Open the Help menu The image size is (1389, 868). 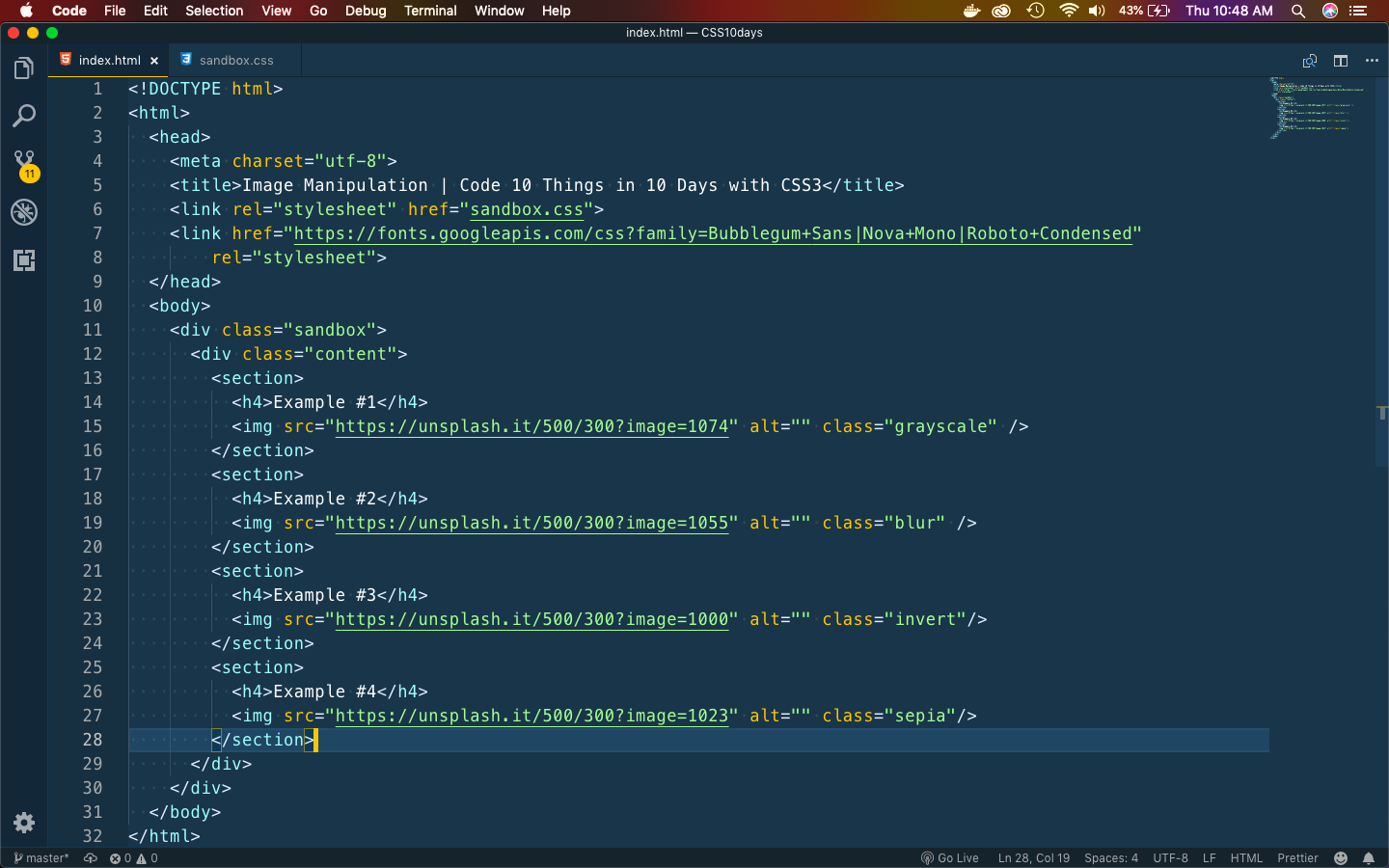(556, 11)
